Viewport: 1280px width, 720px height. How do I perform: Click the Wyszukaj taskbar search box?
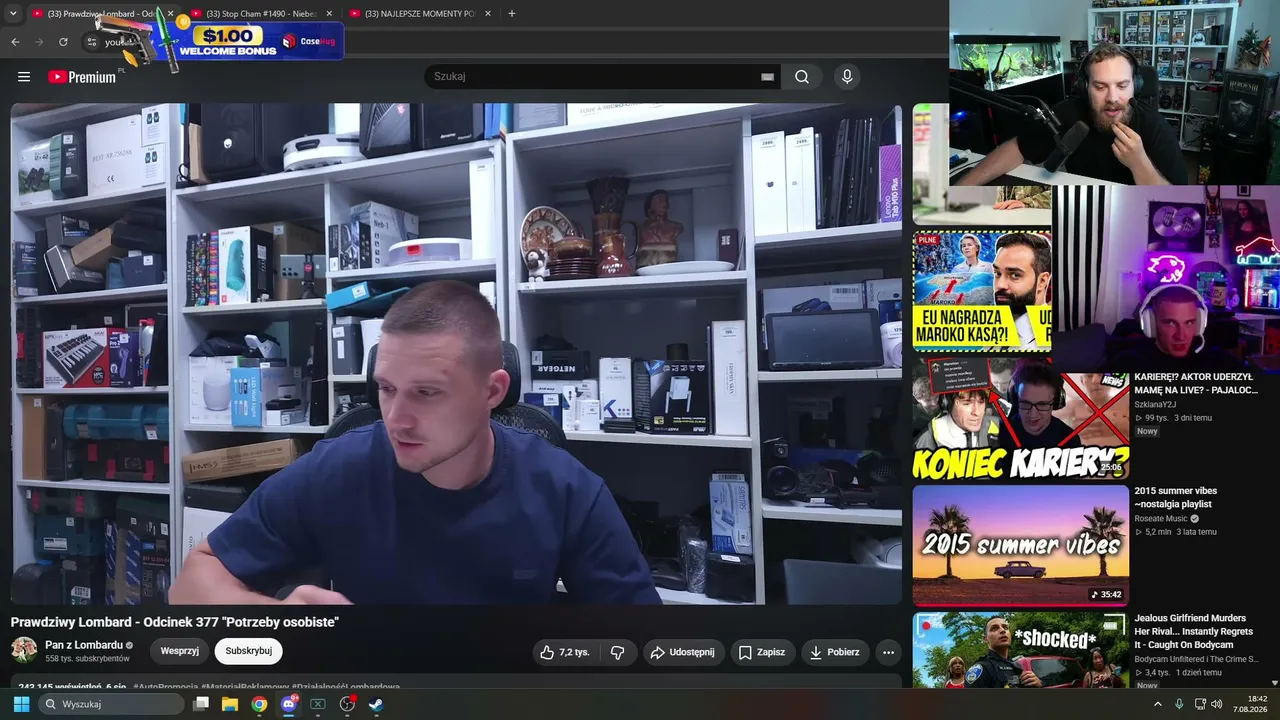[x=111, y=704]
